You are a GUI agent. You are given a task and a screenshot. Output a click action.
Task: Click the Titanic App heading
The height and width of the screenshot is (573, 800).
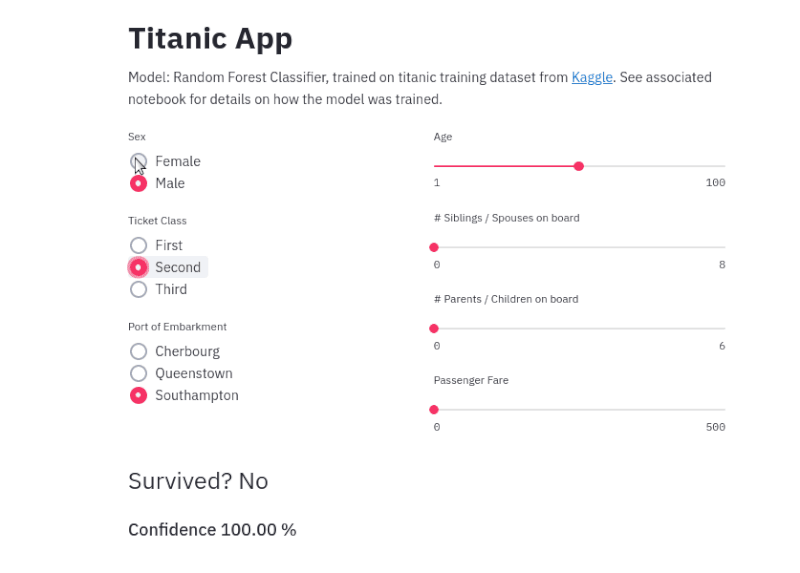(210, 38)
